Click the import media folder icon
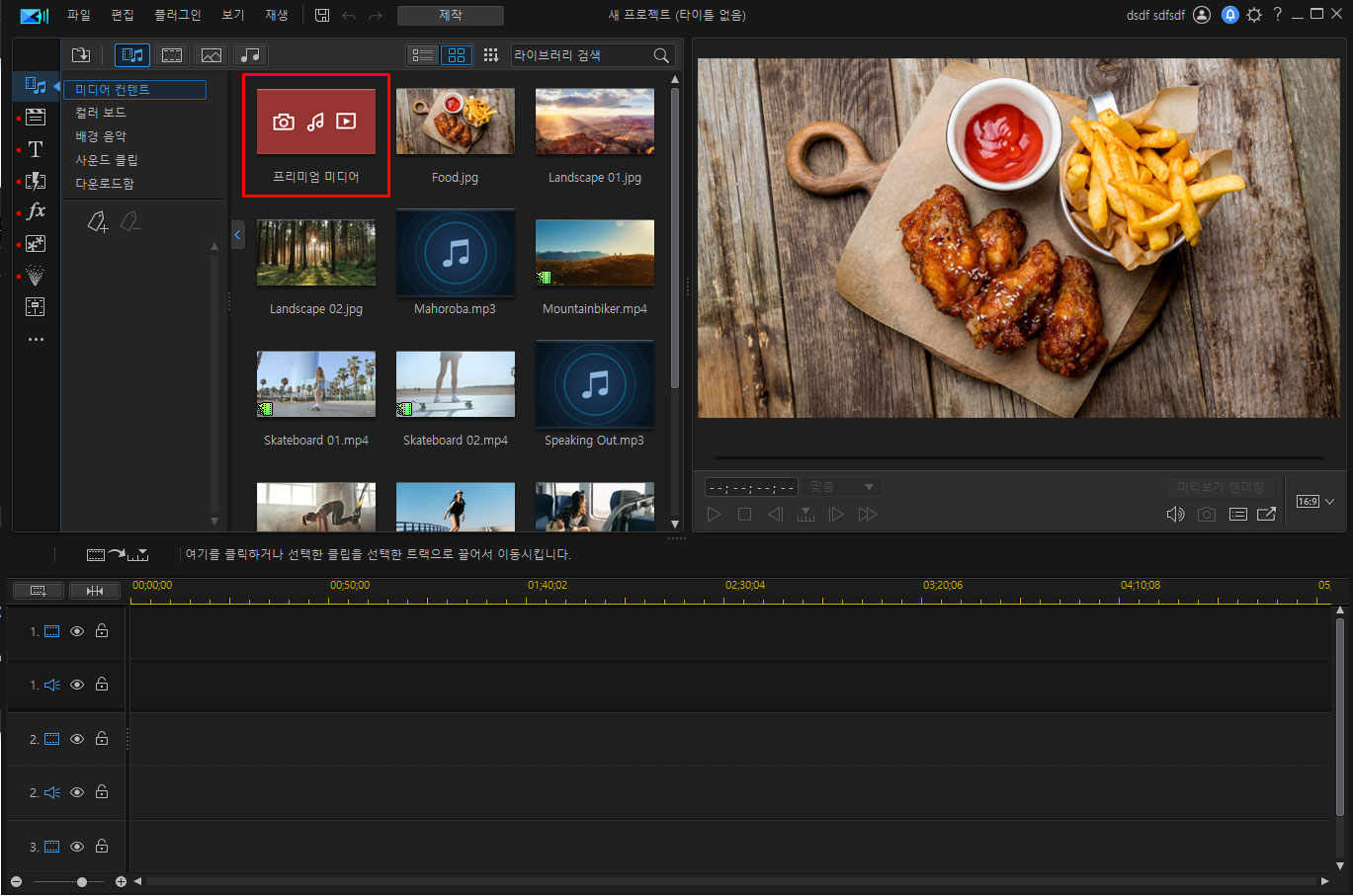Viewport: 1353px width, 896px height. coord(81,55)
